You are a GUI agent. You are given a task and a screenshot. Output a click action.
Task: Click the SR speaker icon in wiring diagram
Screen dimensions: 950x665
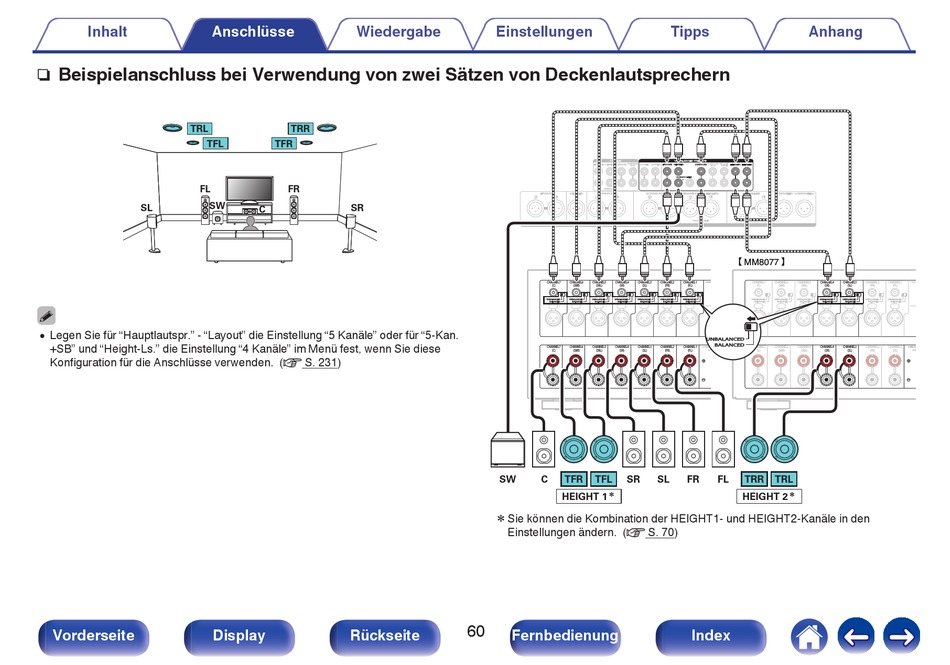[x=633, y=449]
